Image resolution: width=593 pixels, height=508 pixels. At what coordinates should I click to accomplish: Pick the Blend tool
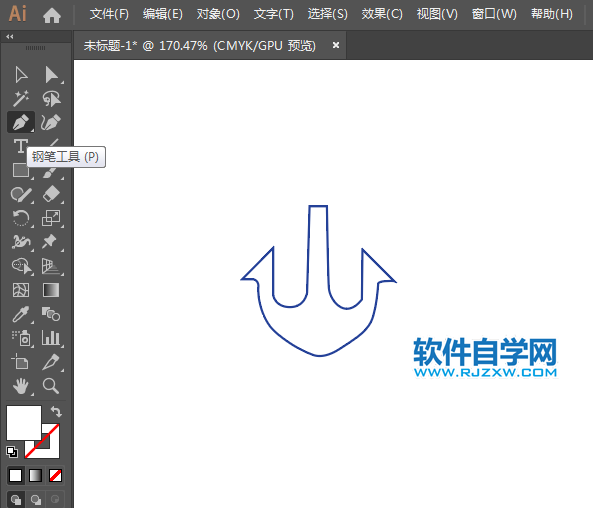click(x=51, y=314)
